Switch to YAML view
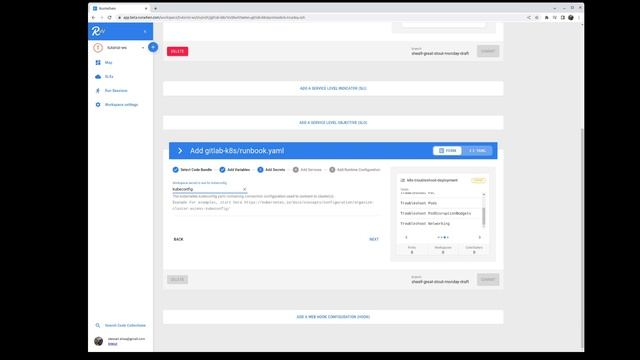This screenshot has height=360, width=640. click(x=477, y=151)
